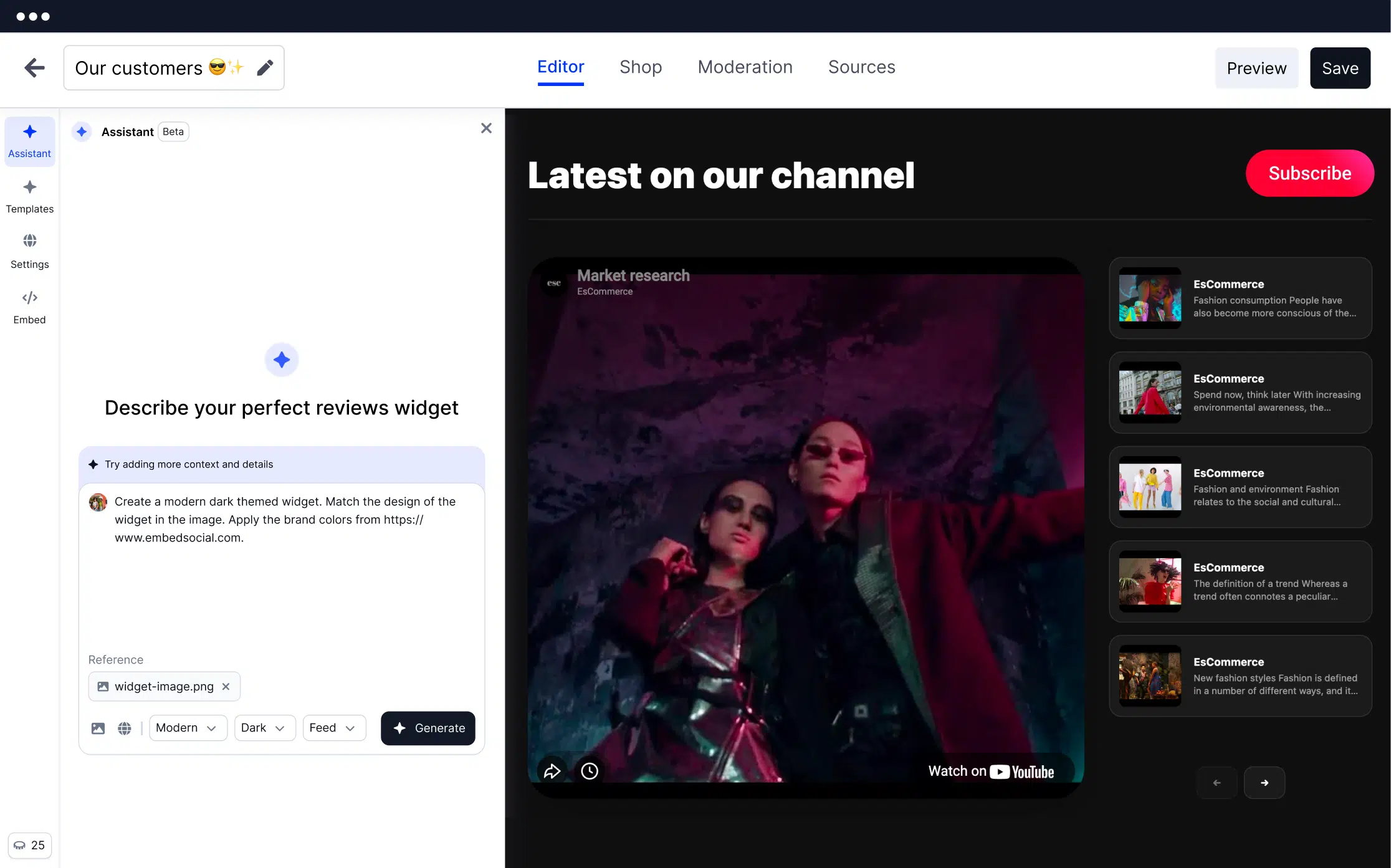
Task: Click the website globe icon near Modern
Action: click(125, 728)
